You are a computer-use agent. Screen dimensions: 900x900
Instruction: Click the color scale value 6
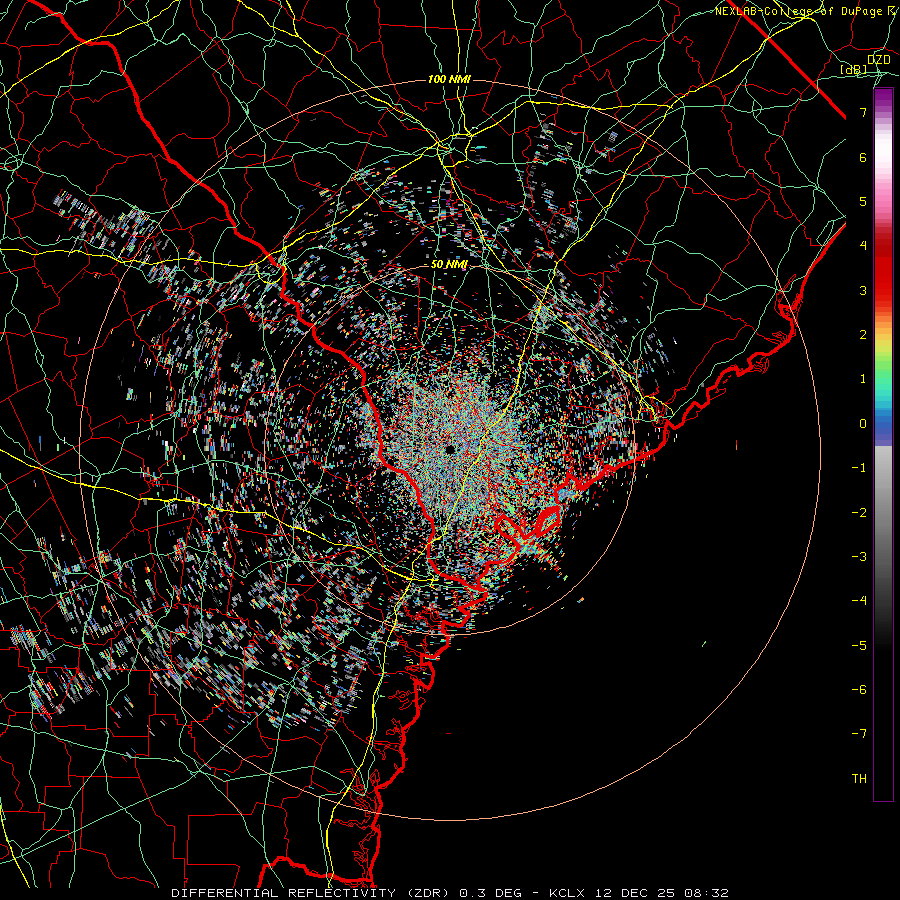click(x=863, y=157)
